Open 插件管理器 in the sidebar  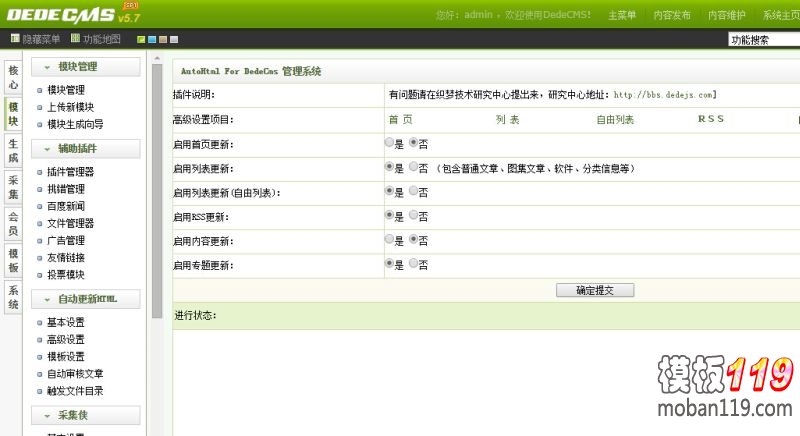70,172
